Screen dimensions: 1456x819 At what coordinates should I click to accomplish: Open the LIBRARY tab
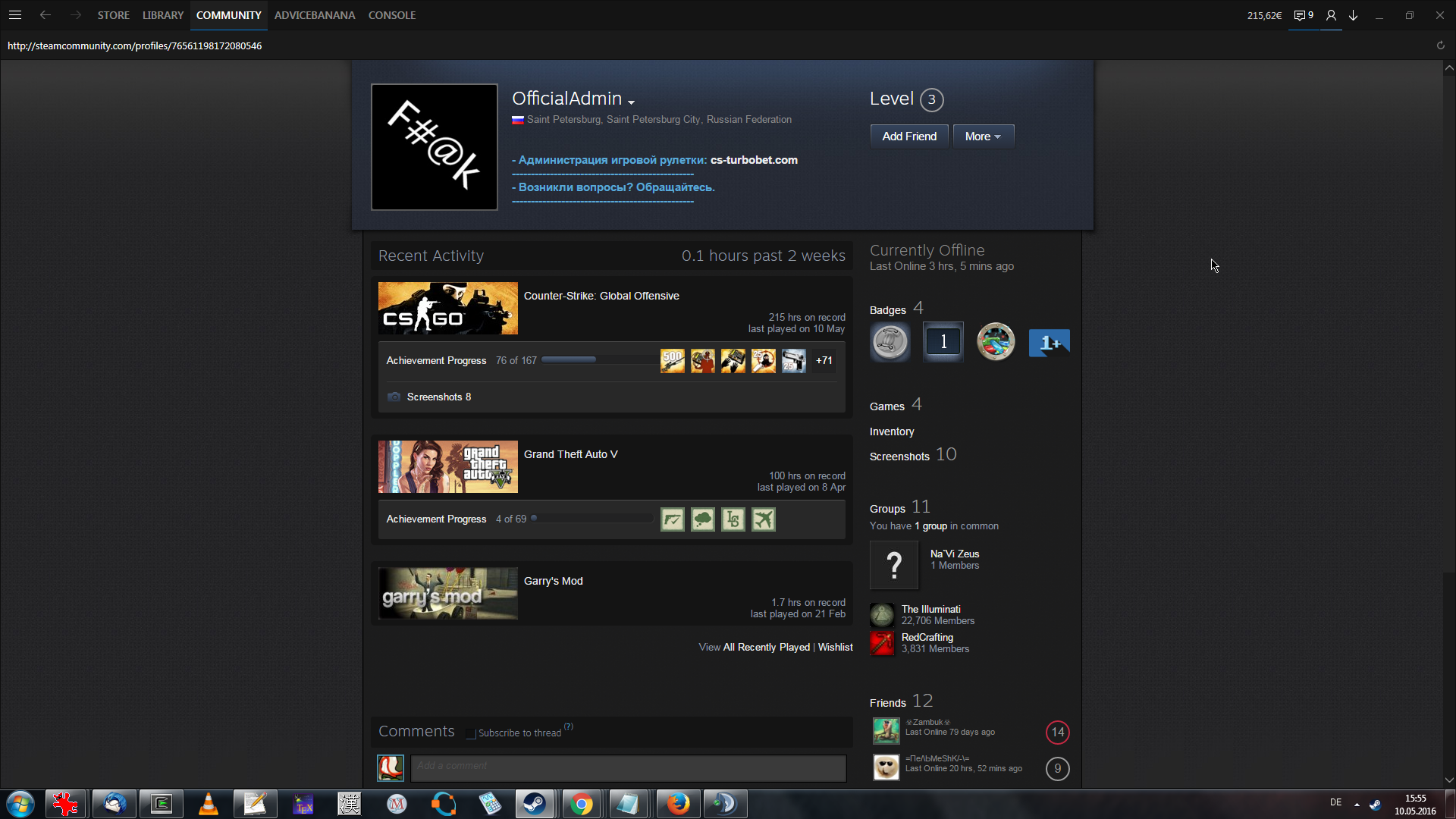point(162,15)
